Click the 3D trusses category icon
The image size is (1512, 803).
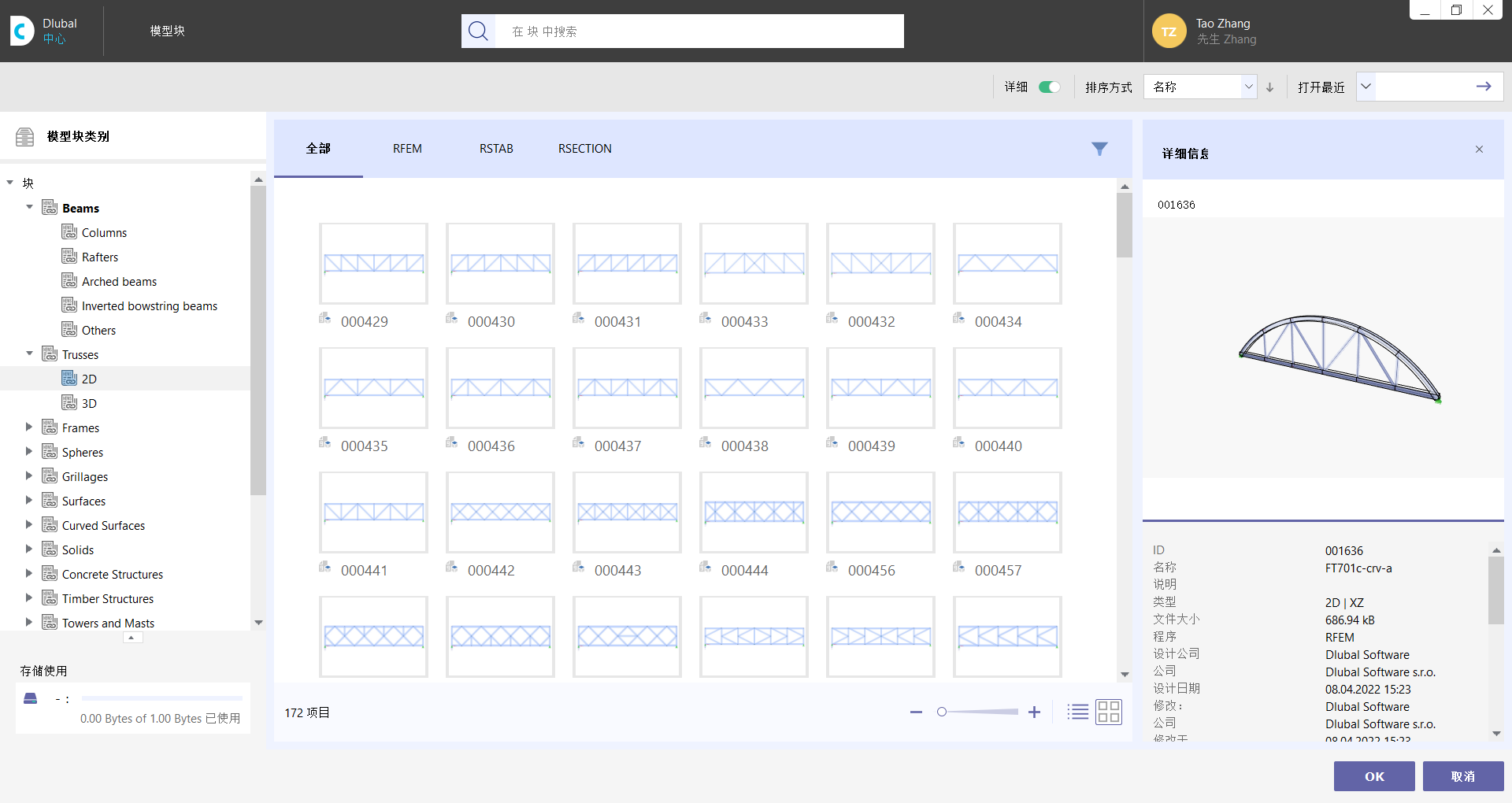69,403
